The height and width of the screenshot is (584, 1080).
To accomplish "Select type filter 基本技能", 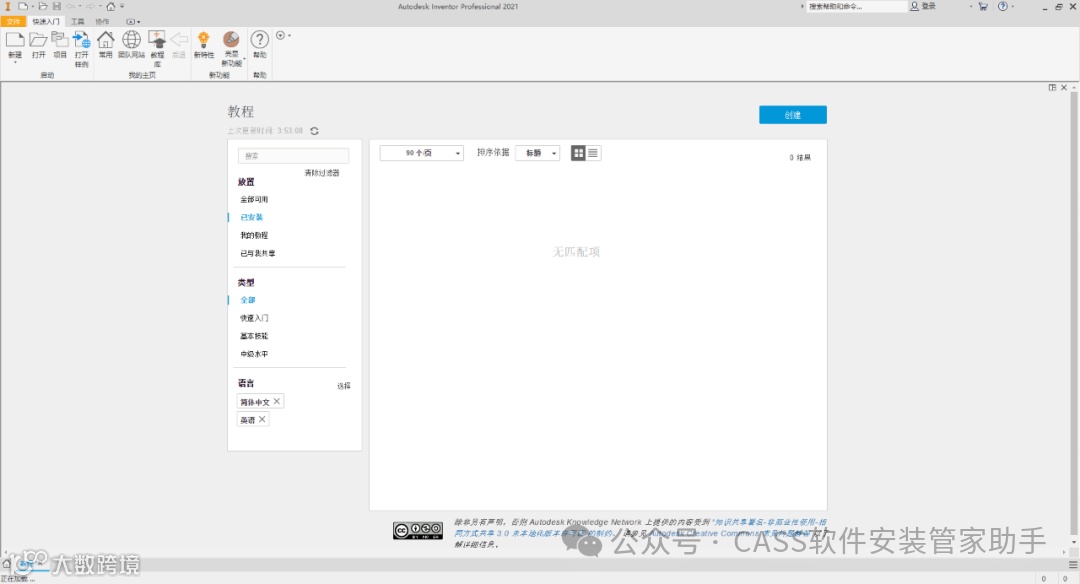I will point(254,335).
